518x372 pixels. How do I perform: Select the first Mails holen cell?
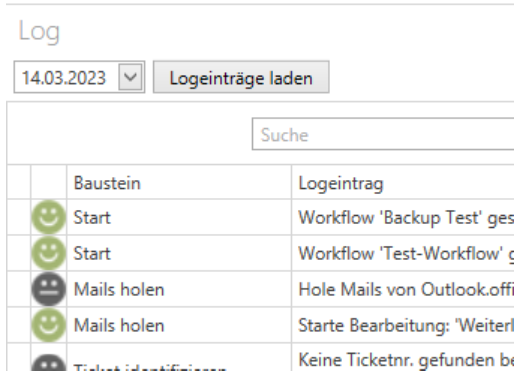point(179,289)
